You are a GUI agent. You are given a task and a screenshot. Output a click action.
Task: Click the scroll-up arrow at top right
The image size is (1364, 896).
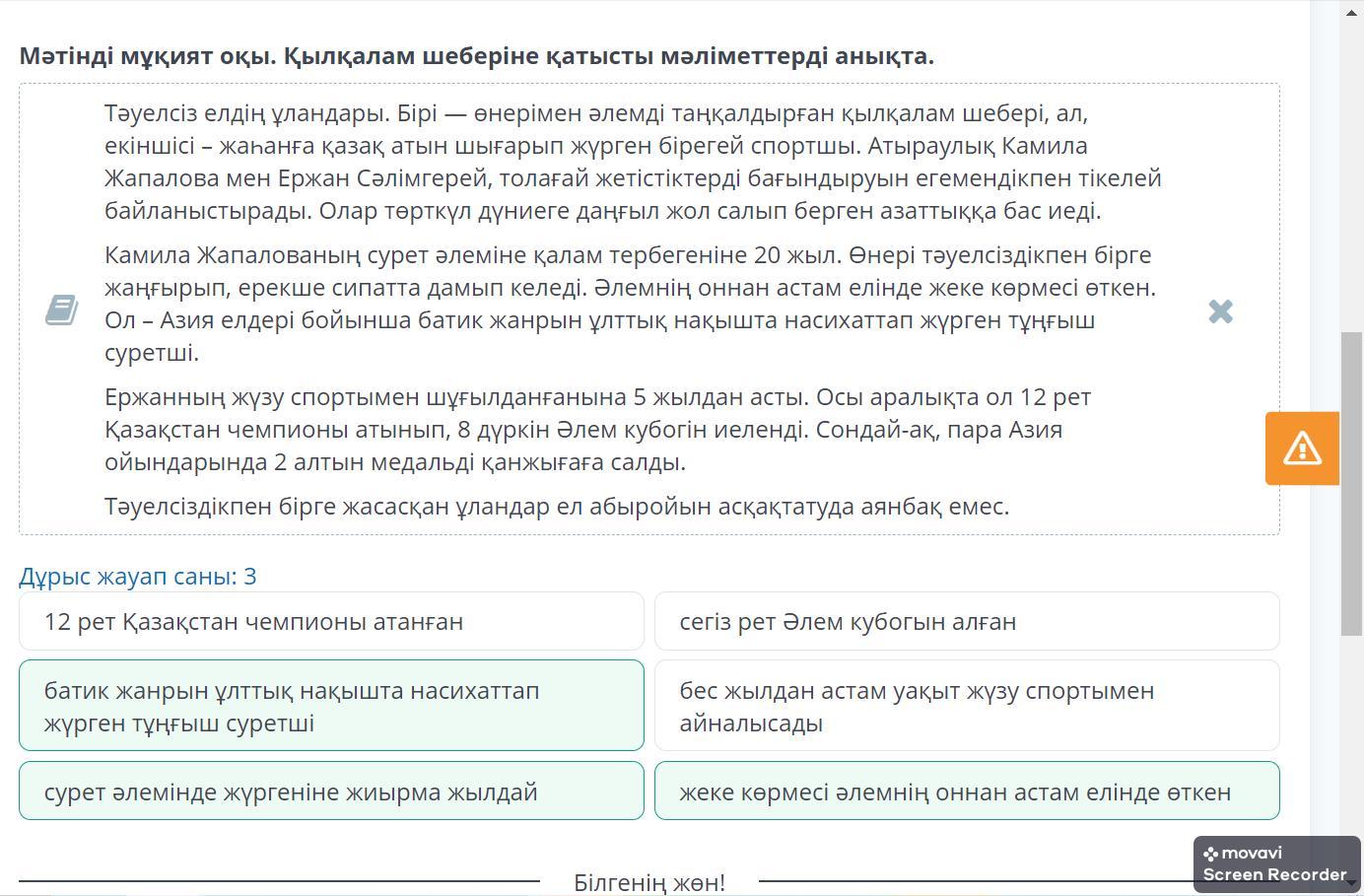tap(1352, 10)
